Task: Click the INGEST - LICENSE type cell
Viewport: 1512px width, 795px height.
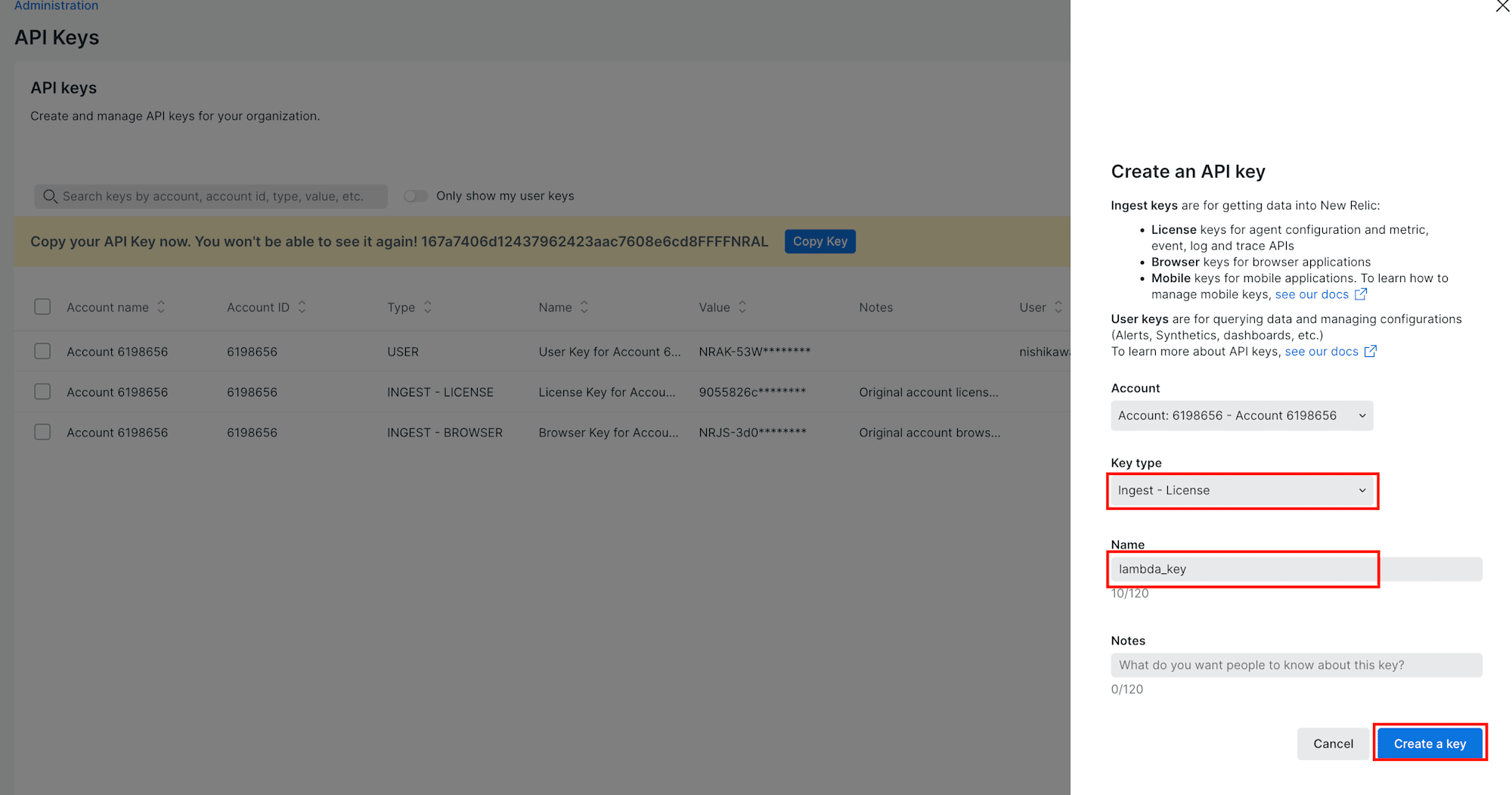Action: pyautogui.click(x=440, y=392)
